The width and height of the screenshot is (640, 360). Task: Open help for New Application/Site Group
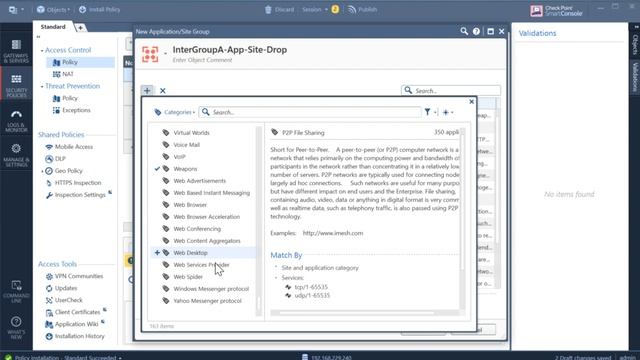click(x=476, y=31)
